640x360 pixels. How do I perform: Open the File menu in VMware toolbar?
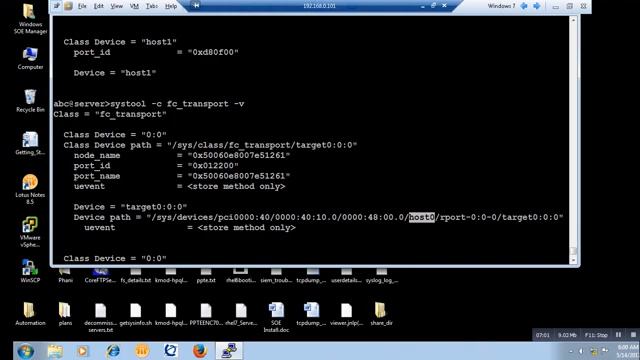82,6
